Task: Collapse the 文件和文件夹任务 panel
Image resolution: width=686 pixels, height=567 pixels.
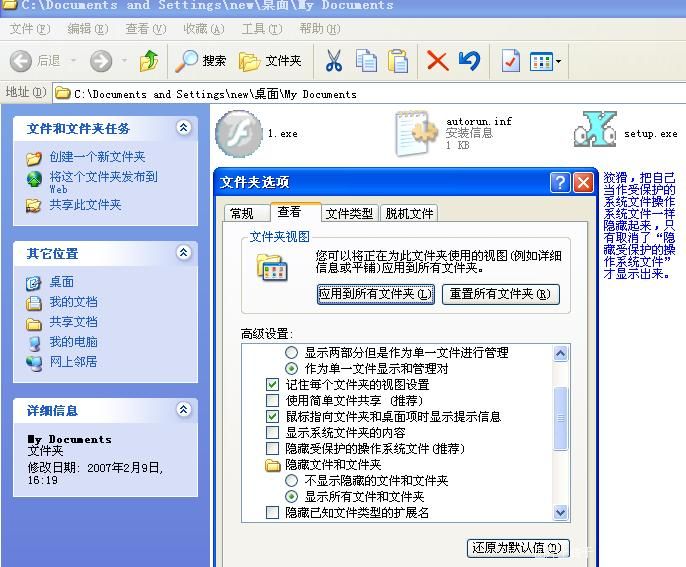Action: (x=184, y=128)
